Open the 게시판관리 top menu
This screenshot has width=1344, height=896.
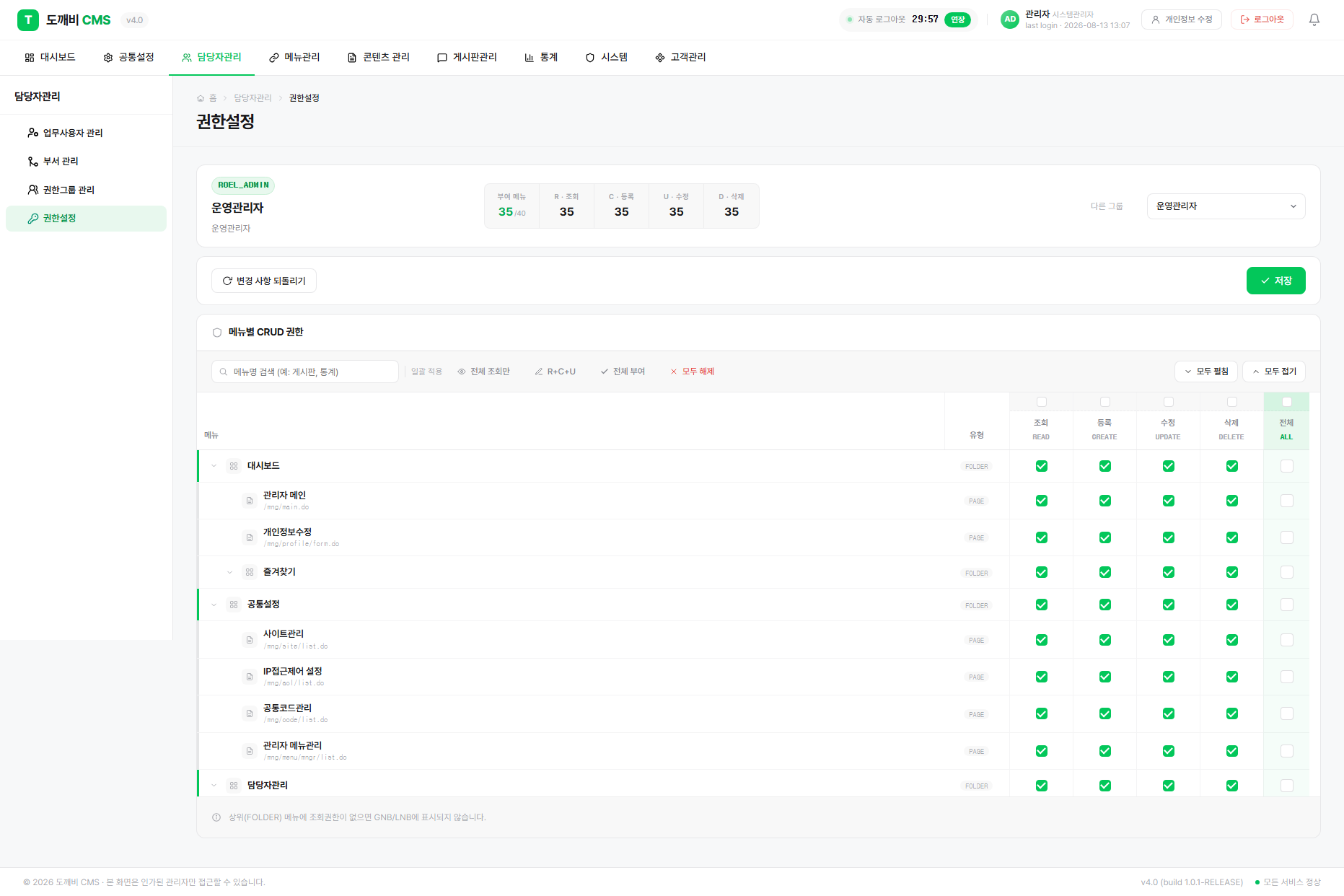click(467, 57)
